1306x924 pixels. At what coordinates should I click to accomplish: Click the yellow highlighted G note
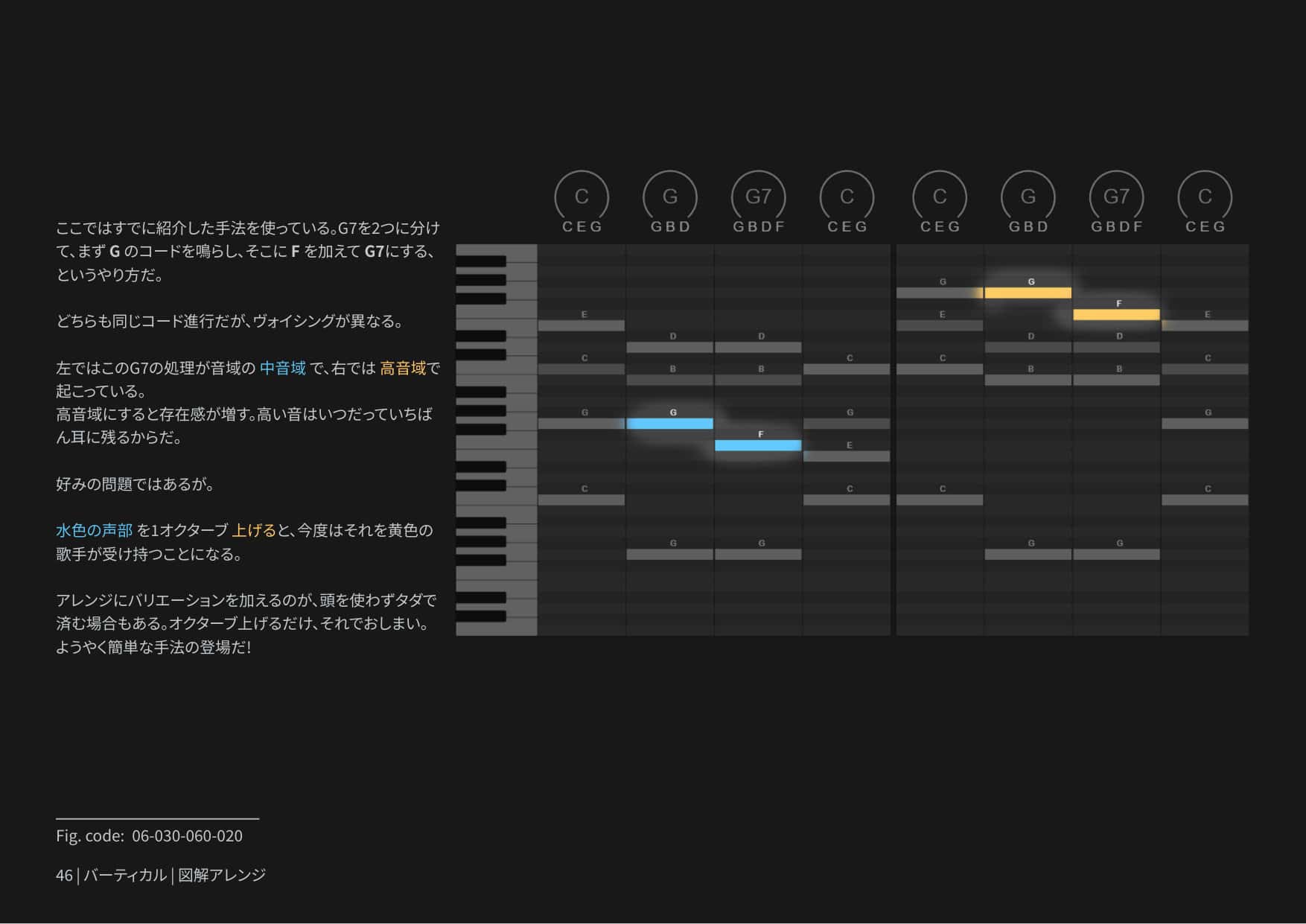(x=1028, y=293)
